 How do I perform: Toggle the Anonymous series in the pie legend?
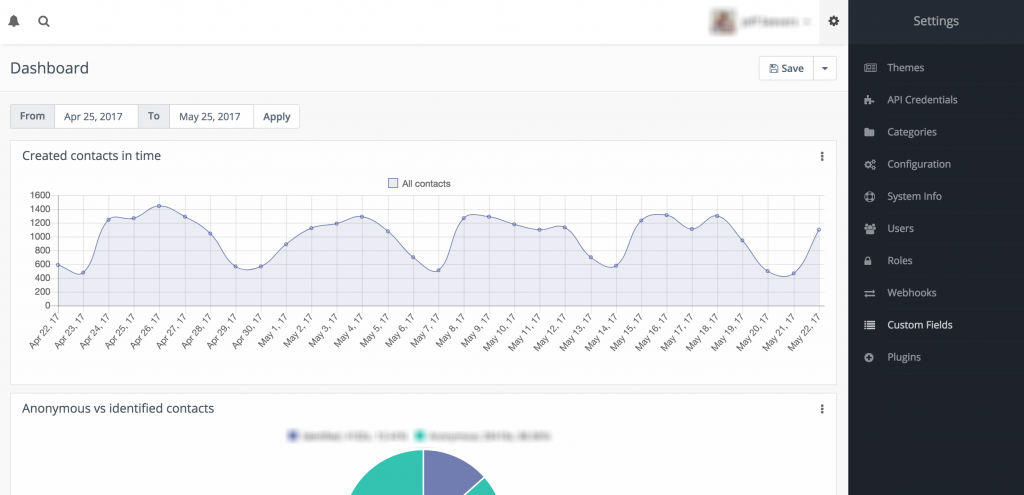tap(421, 436)
